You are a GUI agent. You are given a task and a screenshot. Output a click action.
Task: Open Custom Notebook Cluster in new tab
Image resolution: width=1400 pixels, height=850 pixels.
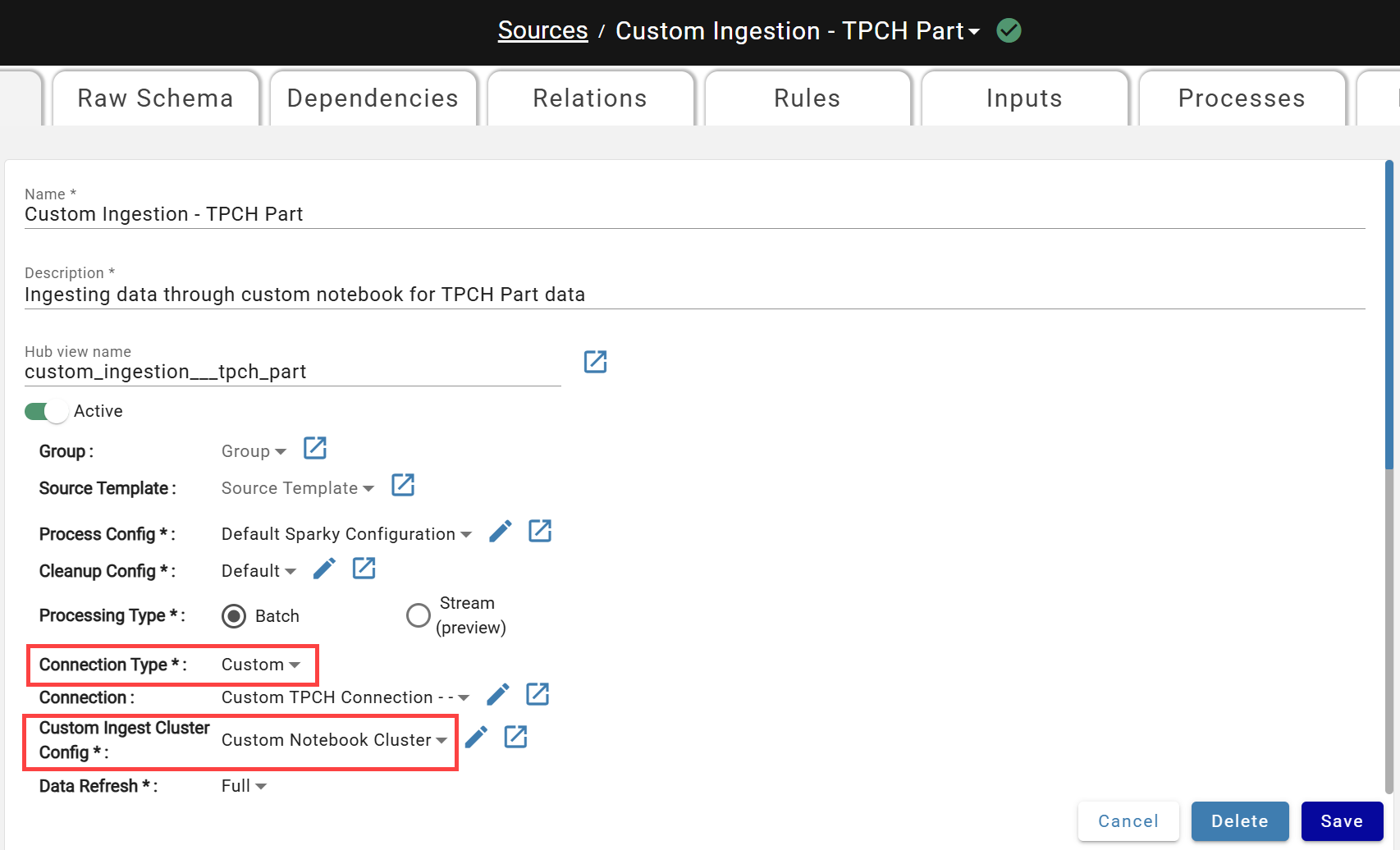tap(515, 737)
